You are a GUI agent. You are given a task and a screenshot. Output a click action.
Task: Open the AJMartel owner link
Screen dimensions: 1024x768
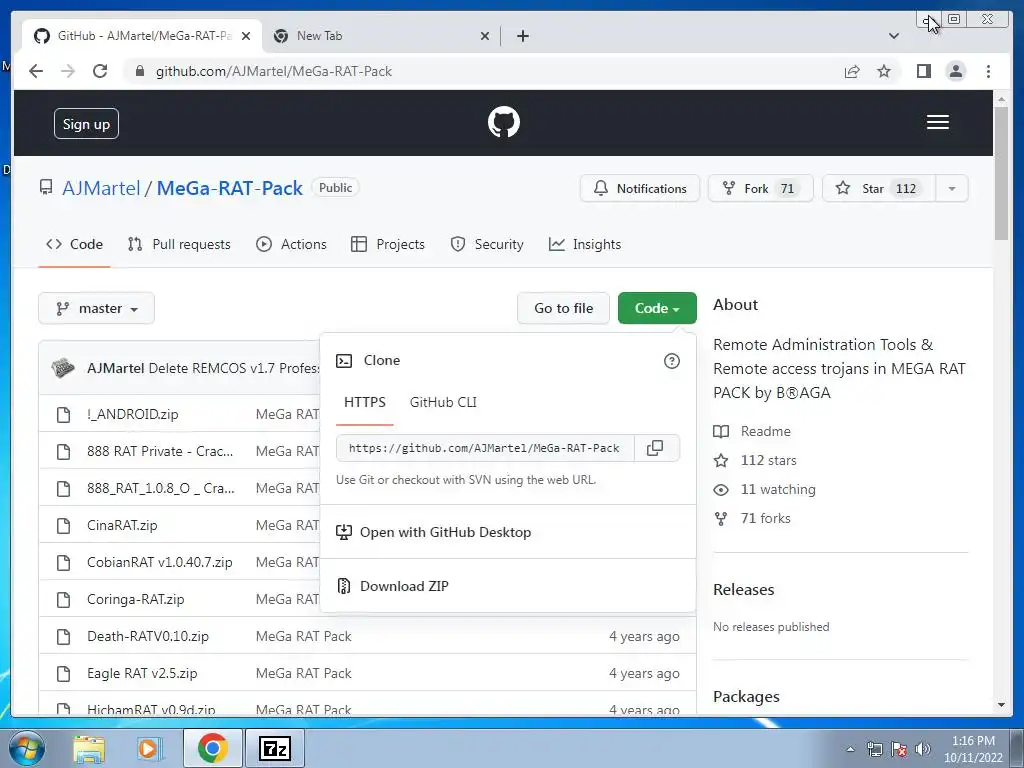(x=101, y=188)
